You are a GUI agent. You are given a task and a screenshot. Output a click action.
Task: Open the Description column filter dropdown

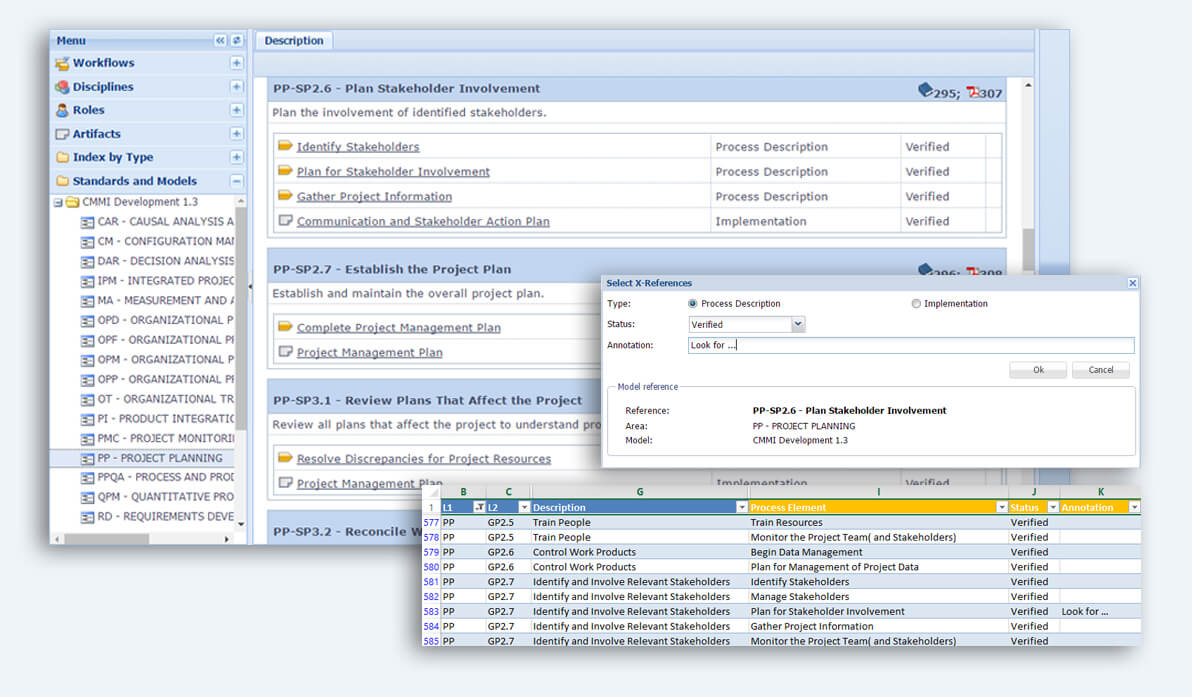(x=741, y=507)
